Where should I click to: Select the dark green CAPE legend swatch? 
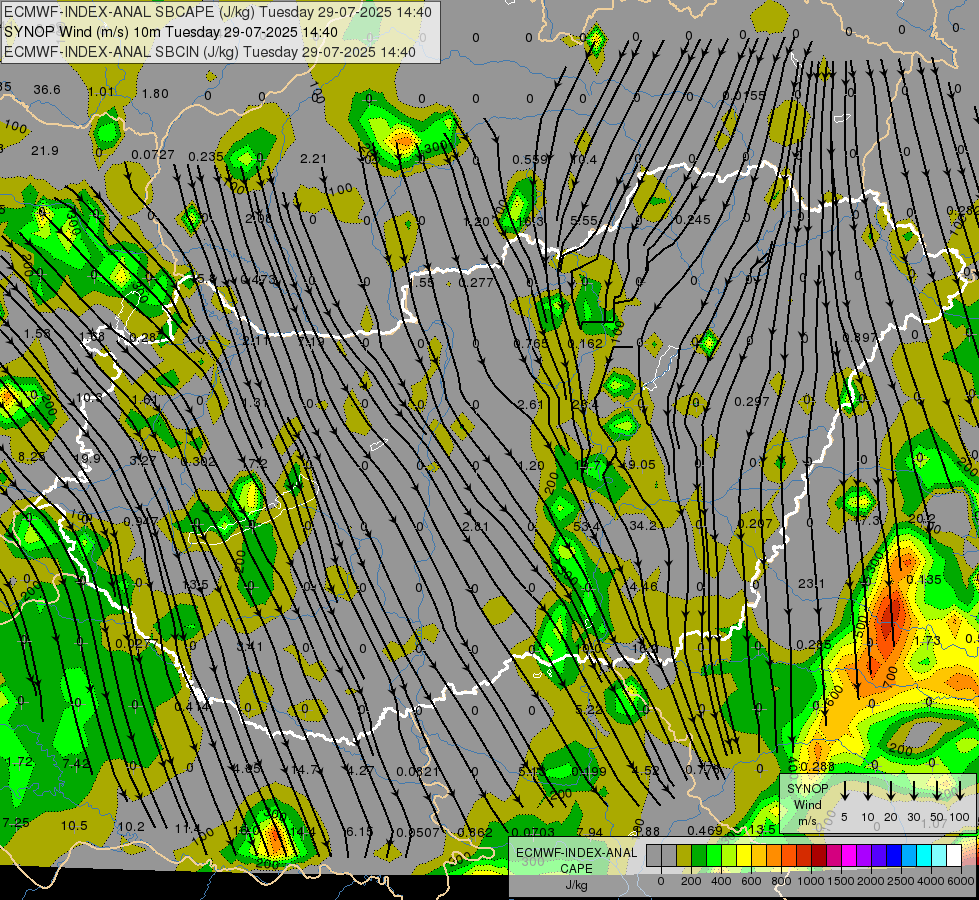pos(699,855)
